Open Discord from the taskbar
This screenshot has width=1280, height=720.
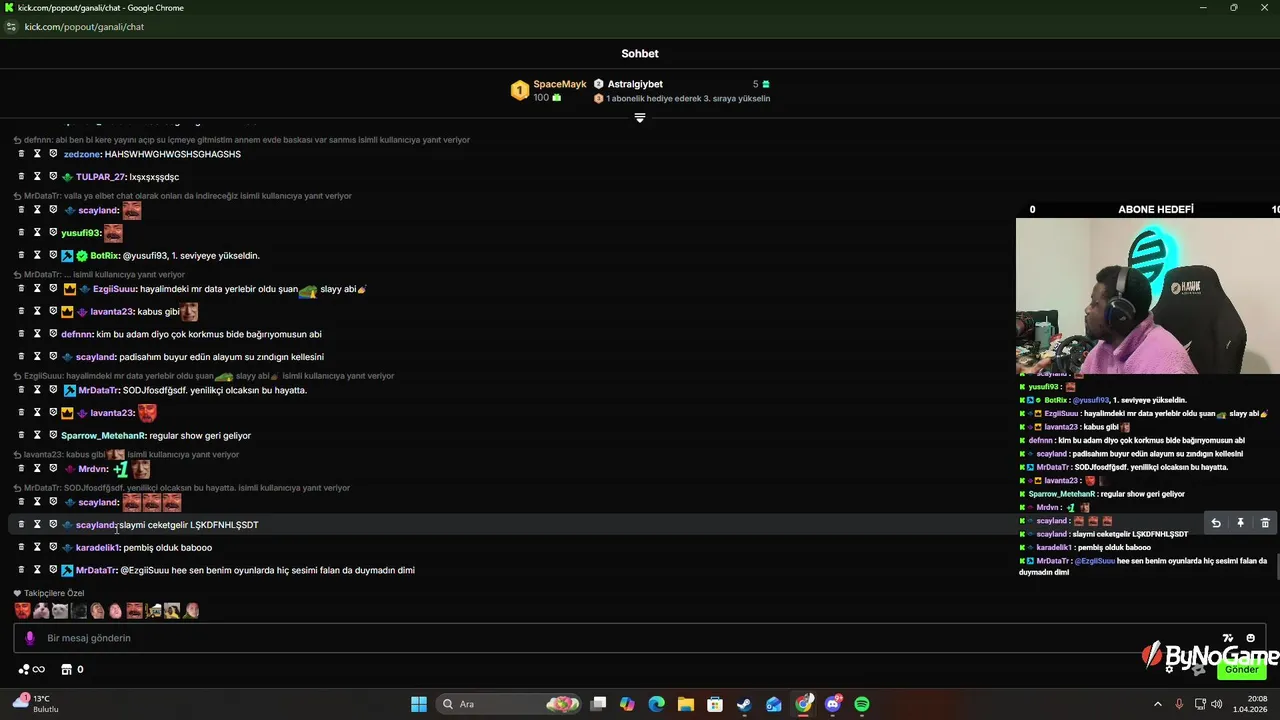[x=833, y=704]
